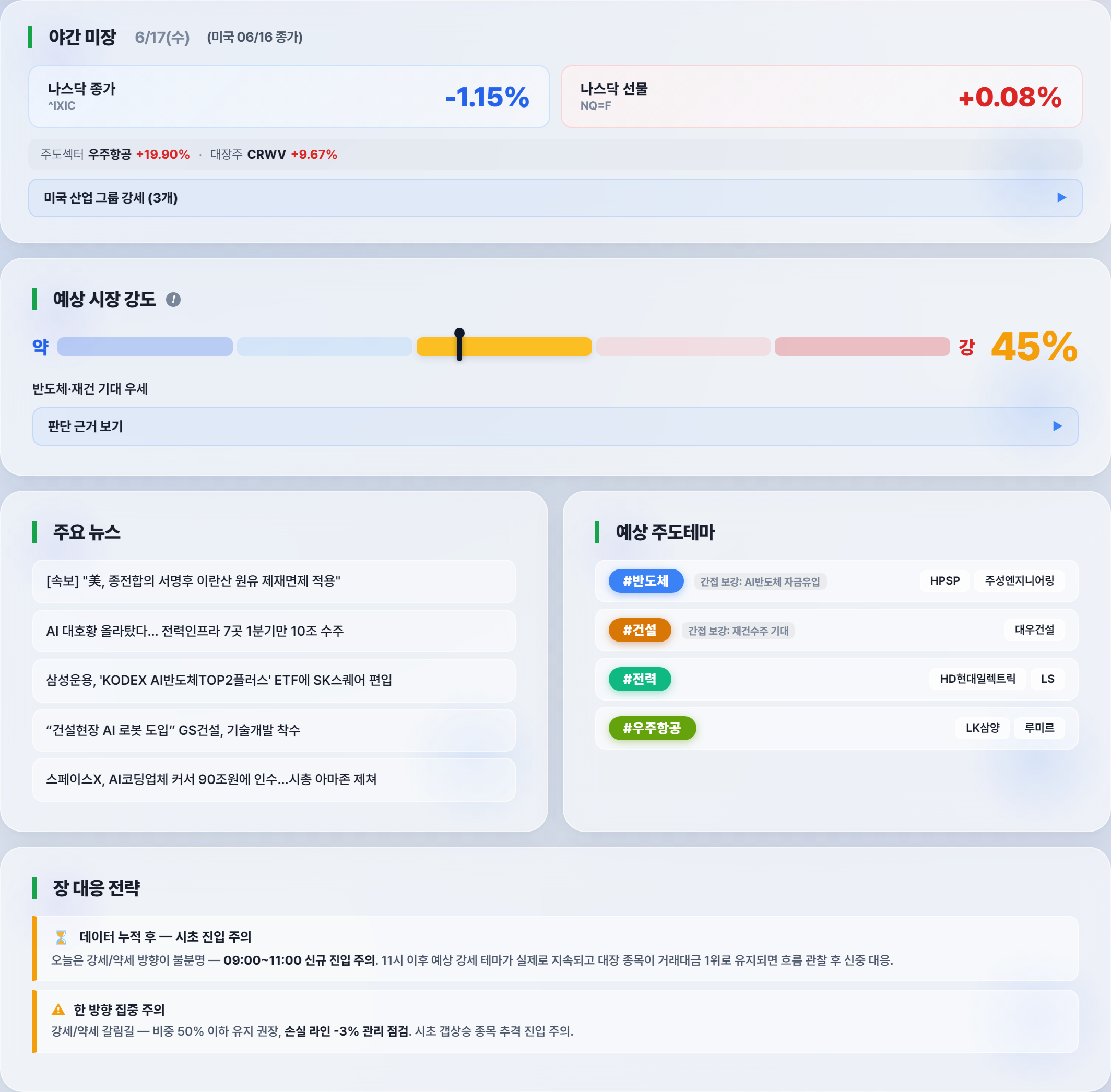Select the #건설 theme tag

pyautogui.click(x=640, y=631)
